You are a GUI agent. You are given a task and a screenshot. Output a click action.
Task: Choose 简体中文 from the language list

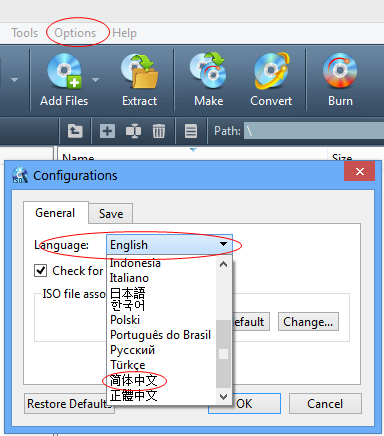click(x=133, y=380)
